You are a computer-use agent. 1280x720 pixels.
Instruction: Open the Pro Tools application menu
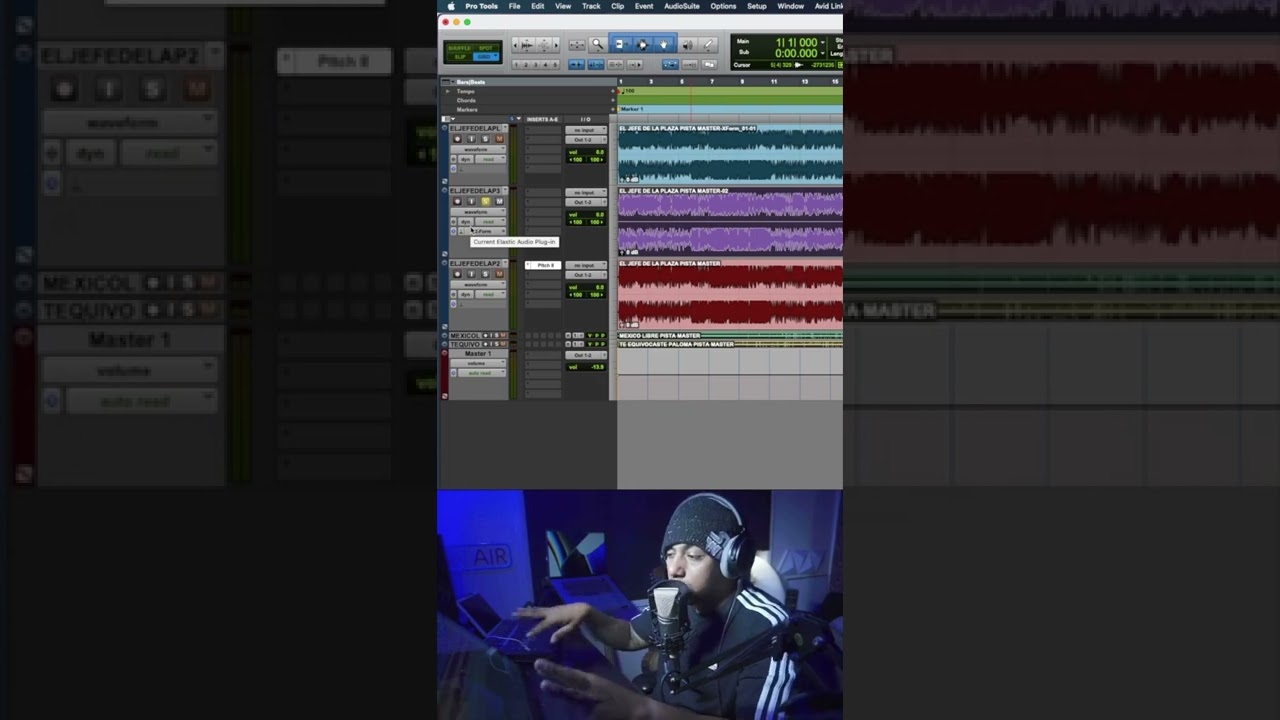[x=481, y=6]
